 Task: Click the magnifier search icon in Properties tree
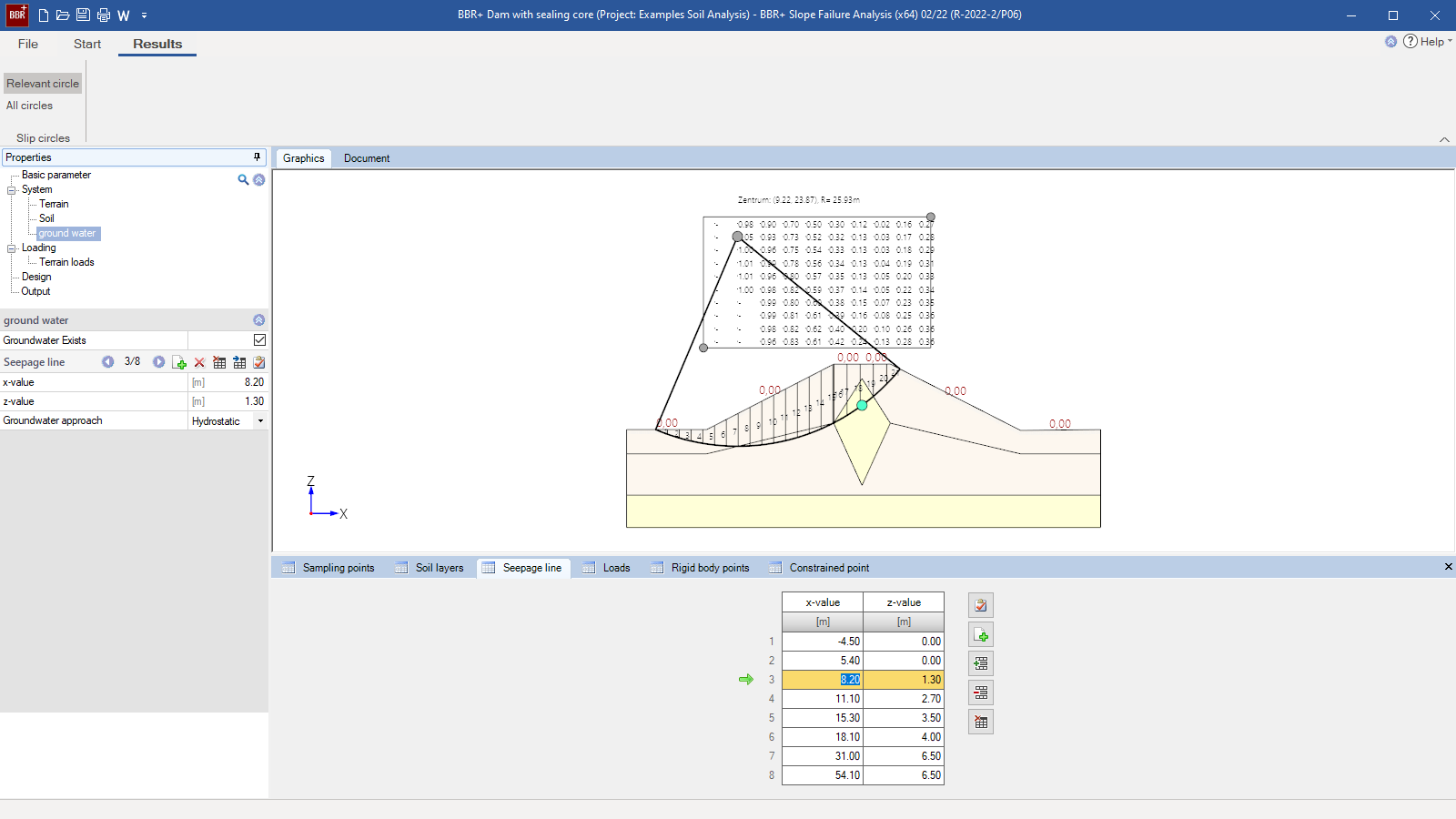coord(243,180)
